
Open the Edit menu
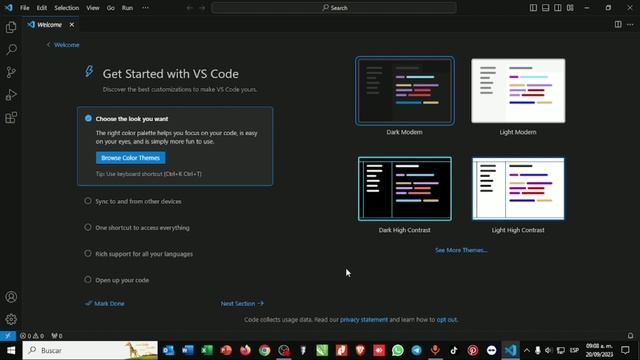[x=42, y=8]
